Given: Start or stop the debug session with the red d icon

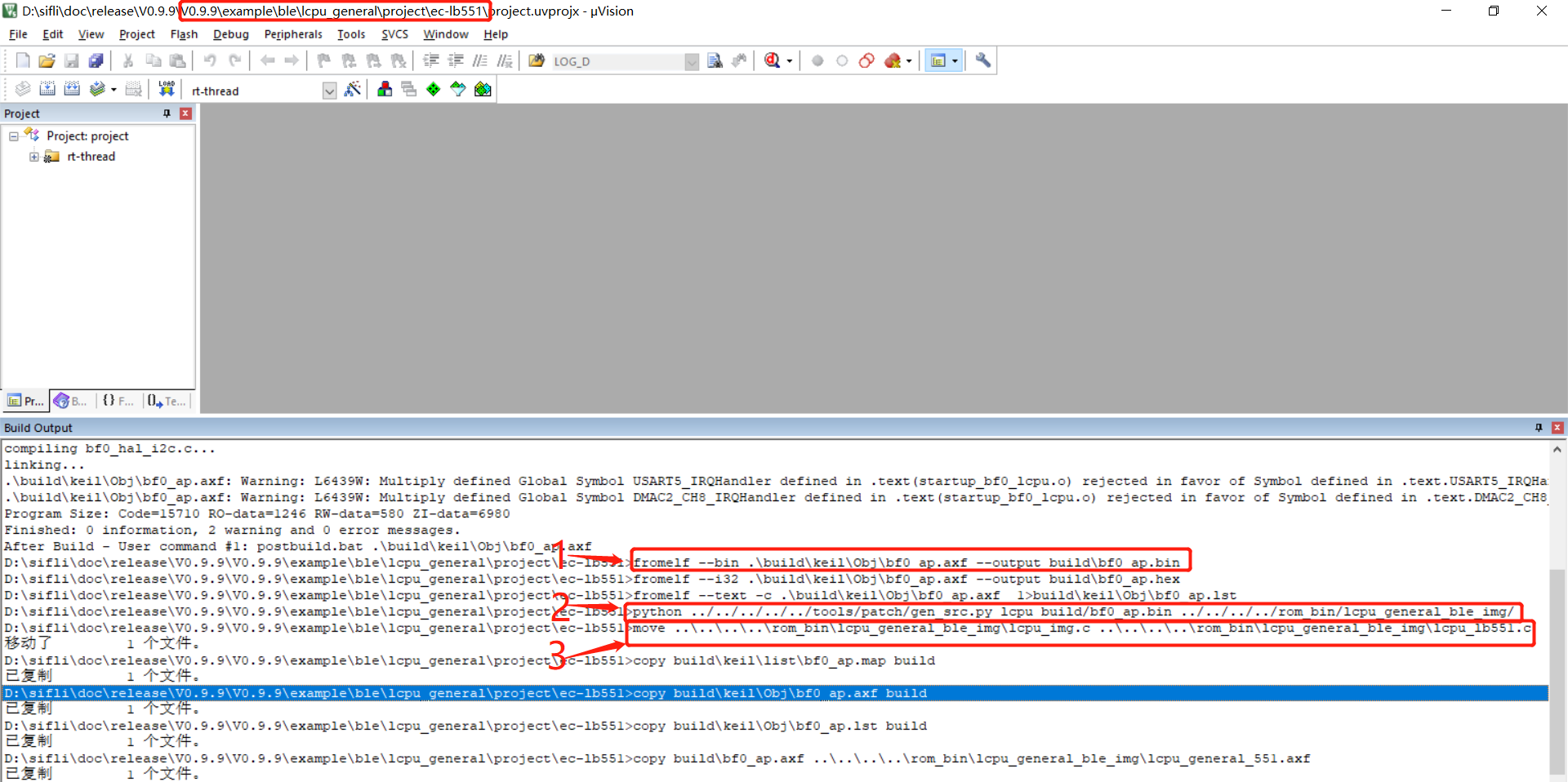Looking at the screenshot, I should pyautogui.click(x=772, y=60).
